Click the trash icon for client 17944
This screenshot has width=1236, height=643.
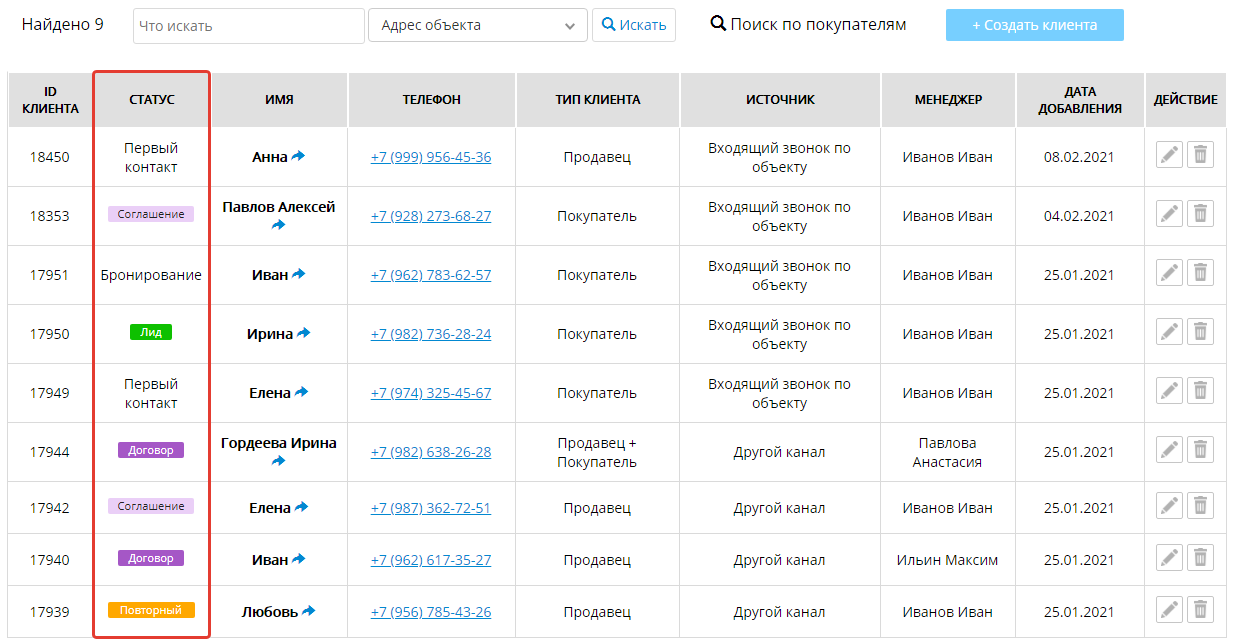[x=1200, y=450]
